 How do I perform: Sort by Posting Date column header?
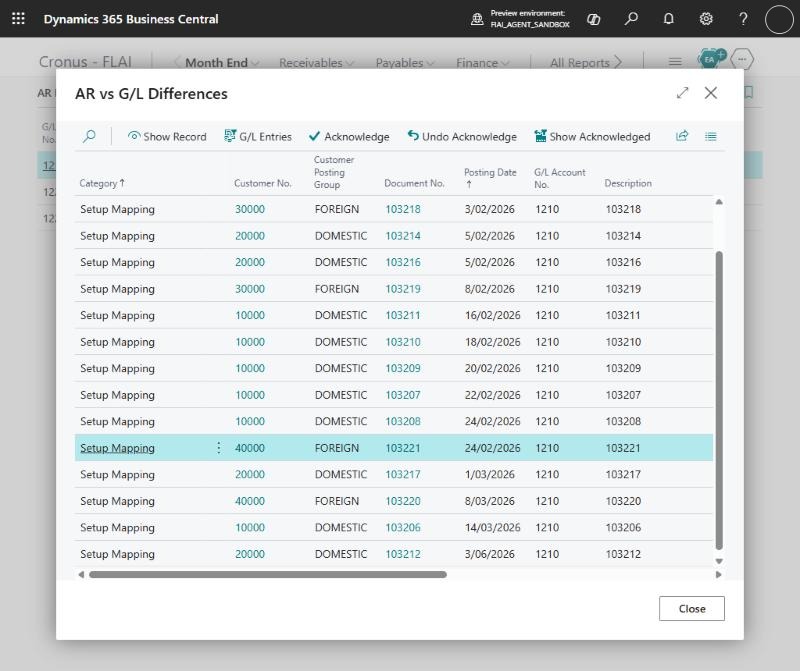click(490, 178)
